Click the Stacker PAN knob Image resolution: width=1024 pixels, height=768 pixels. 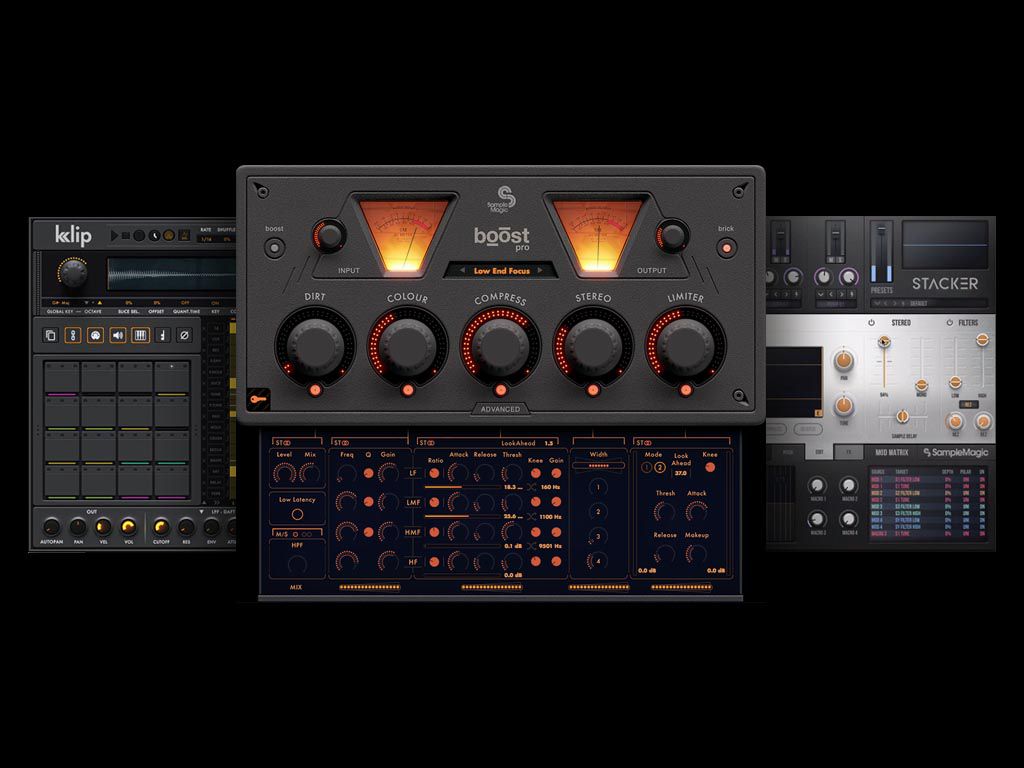point(844,360)
